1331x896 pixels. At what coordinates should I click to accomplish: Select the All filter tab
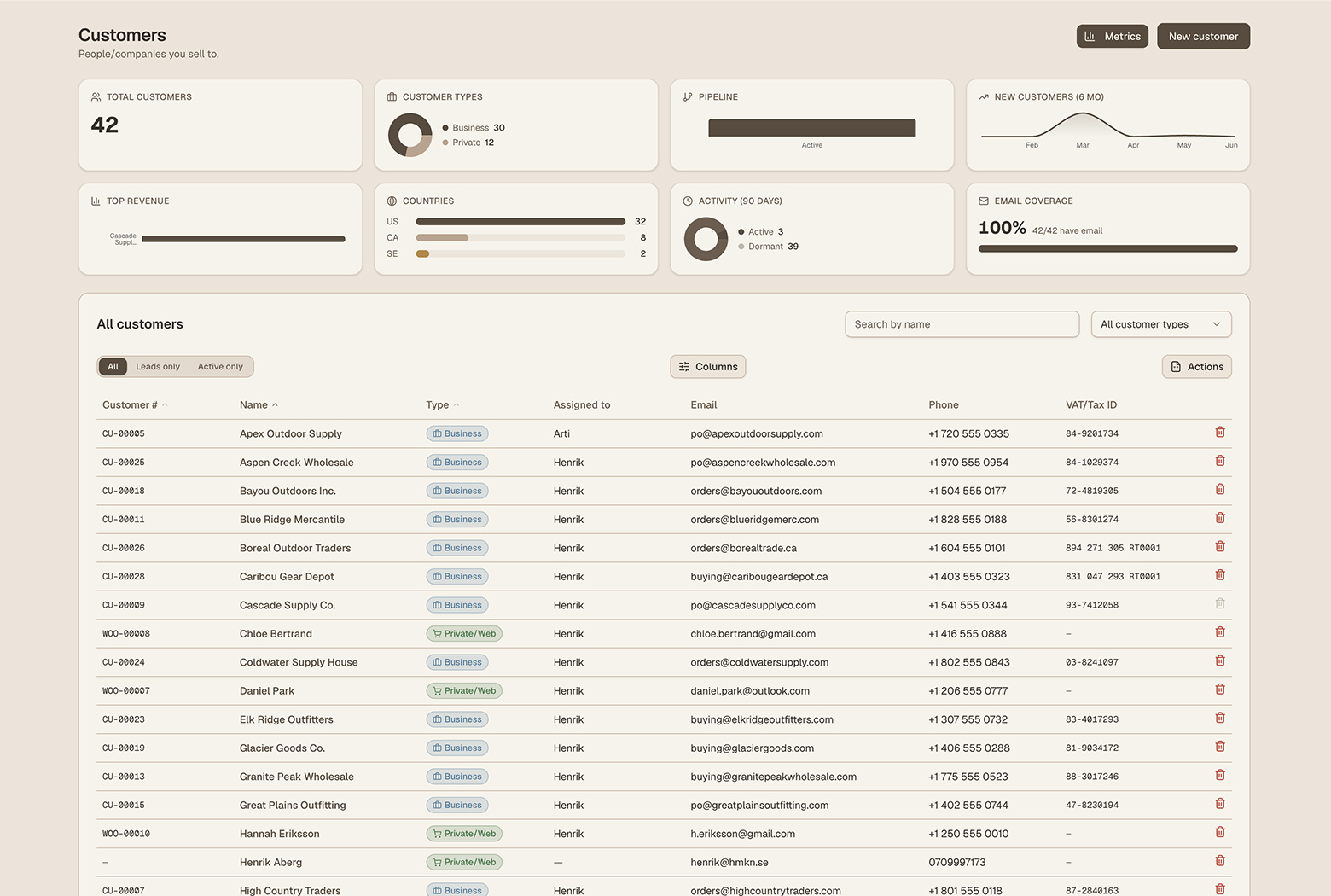pos(113,367)
